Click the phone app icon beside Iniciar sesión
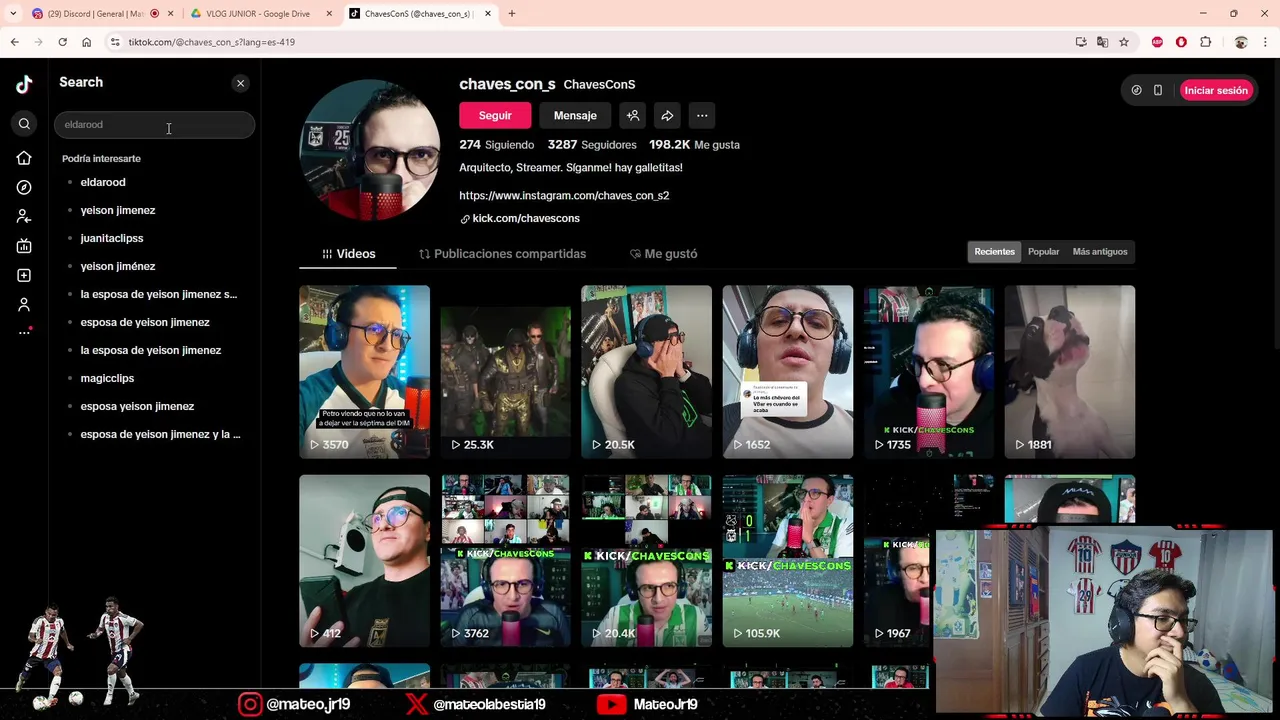Screen dimensions: 1280x720 (1158, 90)
